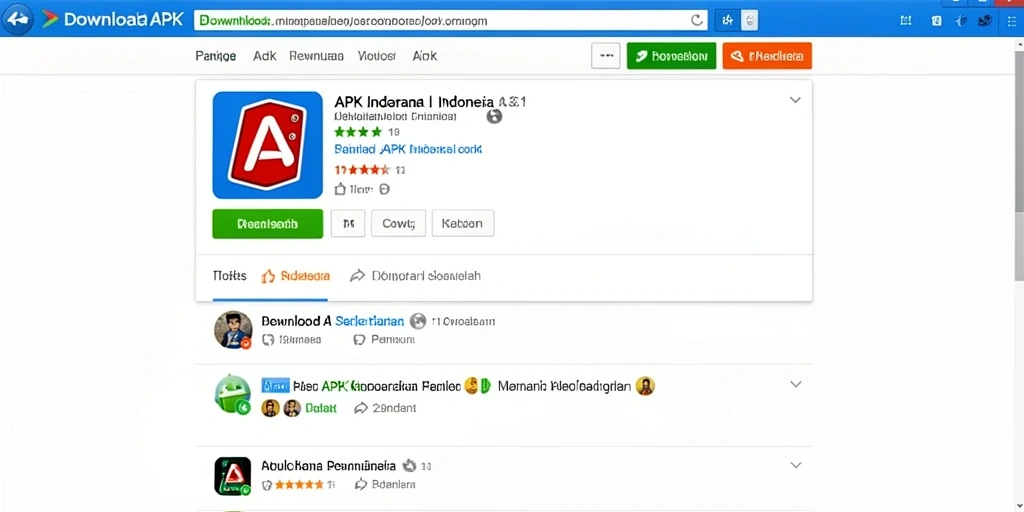
Task: Click the thumbs-up icon under the orange rating
Action: 340,189
